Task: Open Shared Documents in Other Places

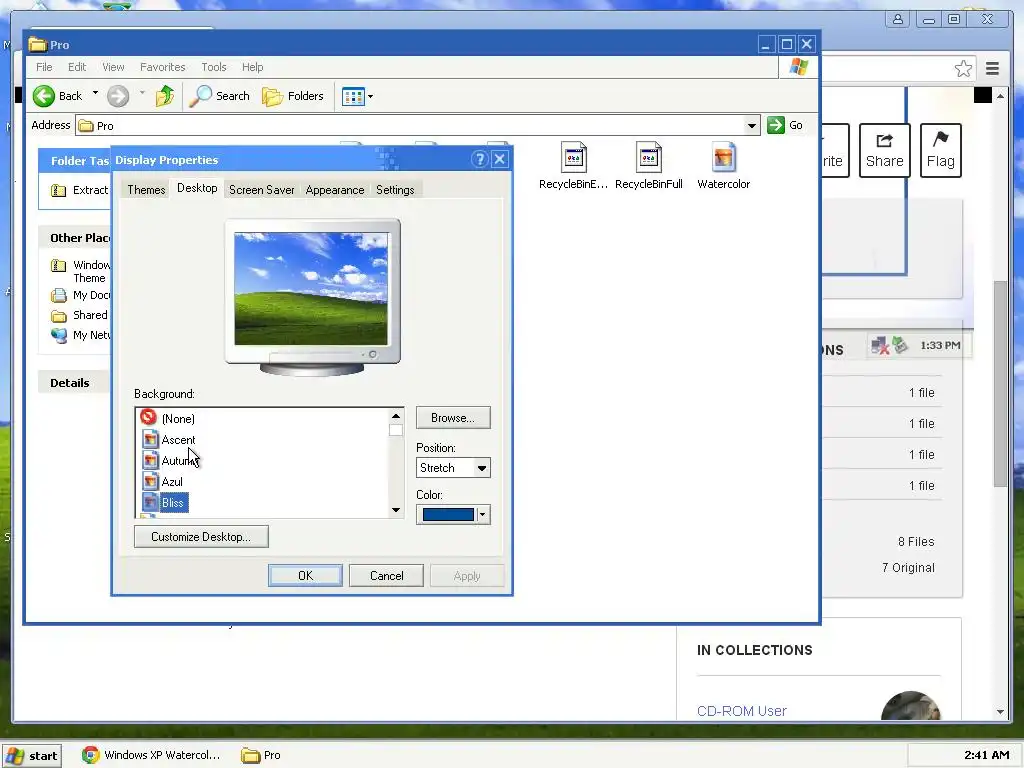Action: click(x=80, y=315)
